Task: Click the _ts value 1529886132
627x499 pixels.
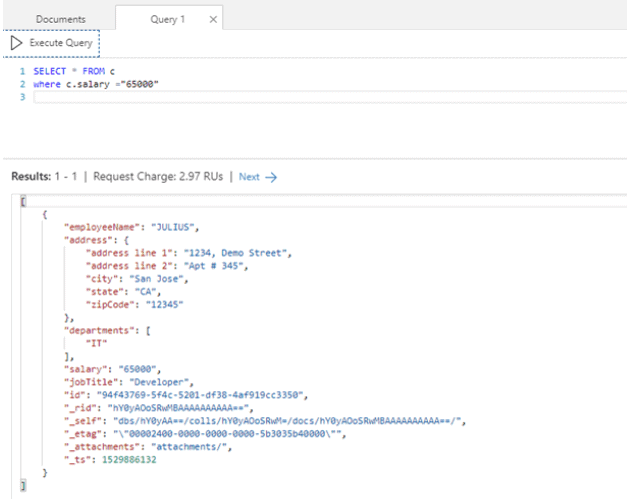Action: 129,460
